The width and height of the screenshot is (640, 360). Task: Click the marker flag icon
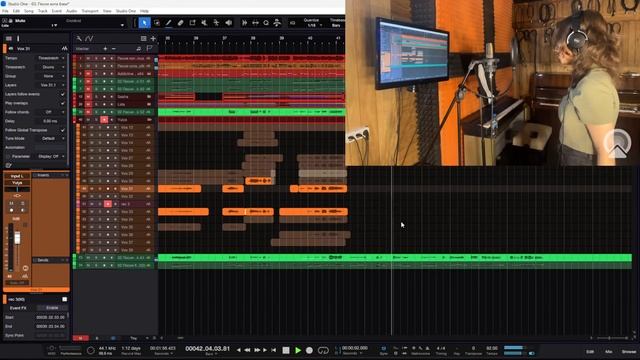pos(149,49)
